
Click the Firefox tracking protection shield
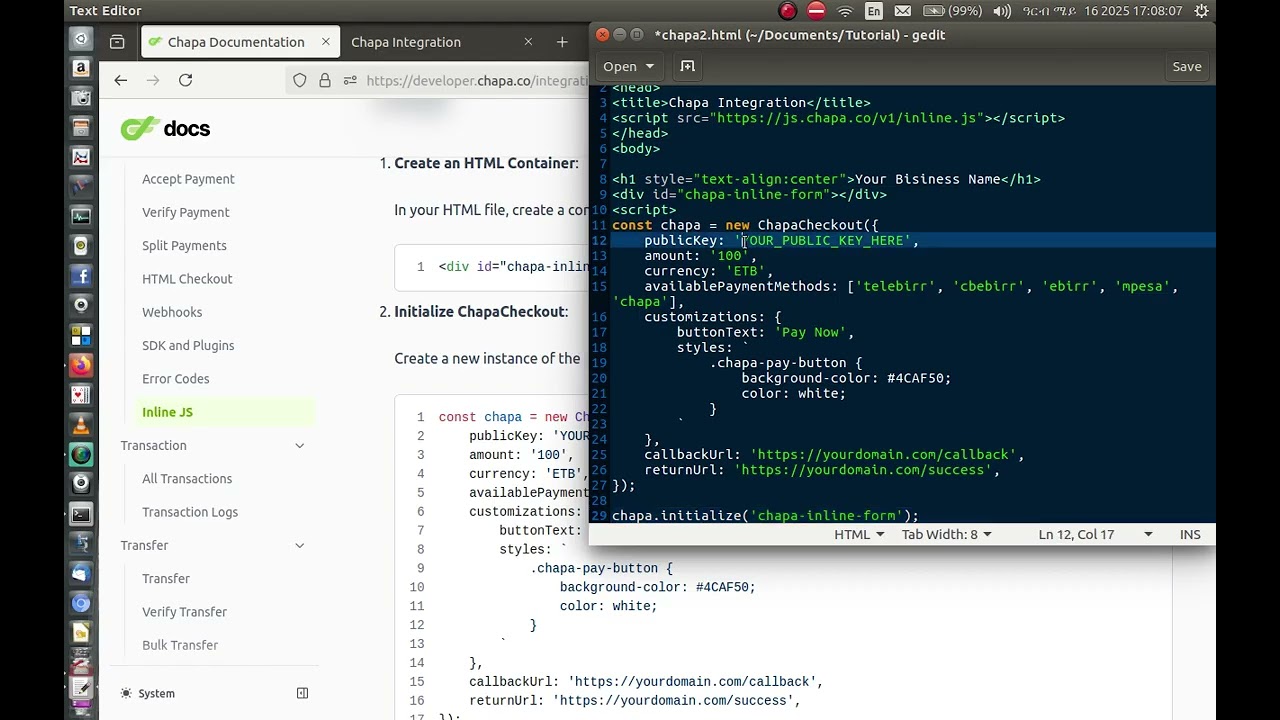[x=300, y=80]
